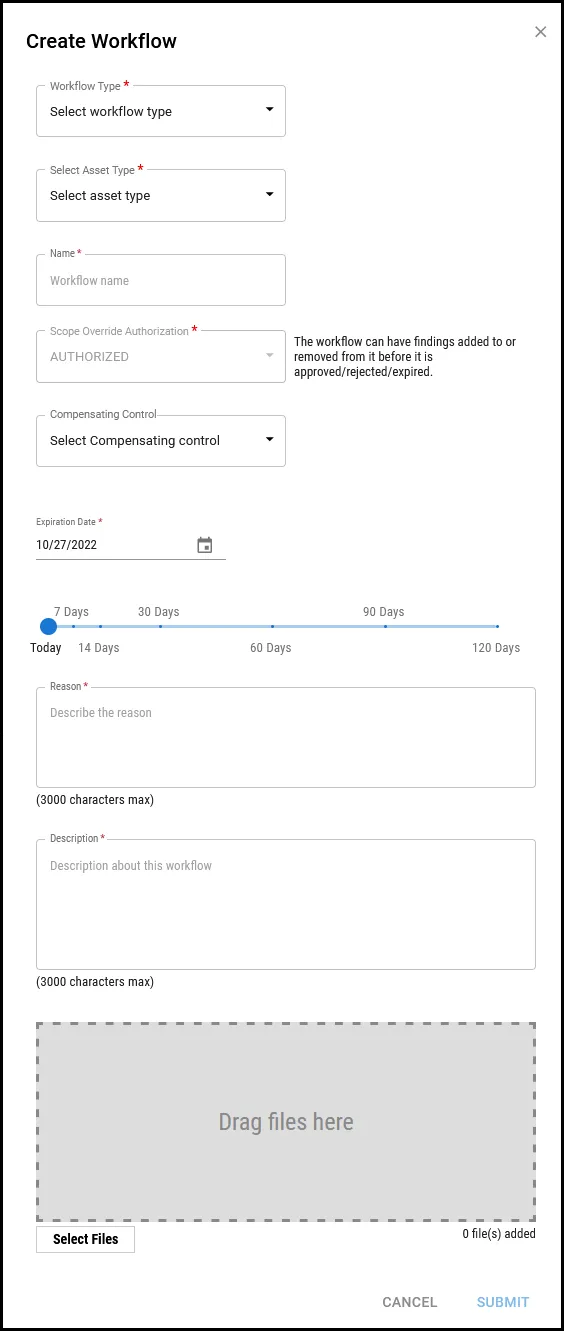The image size is (564, 1331).
Task: Open the Compensating Control dropdown
Action: (161, 440)
